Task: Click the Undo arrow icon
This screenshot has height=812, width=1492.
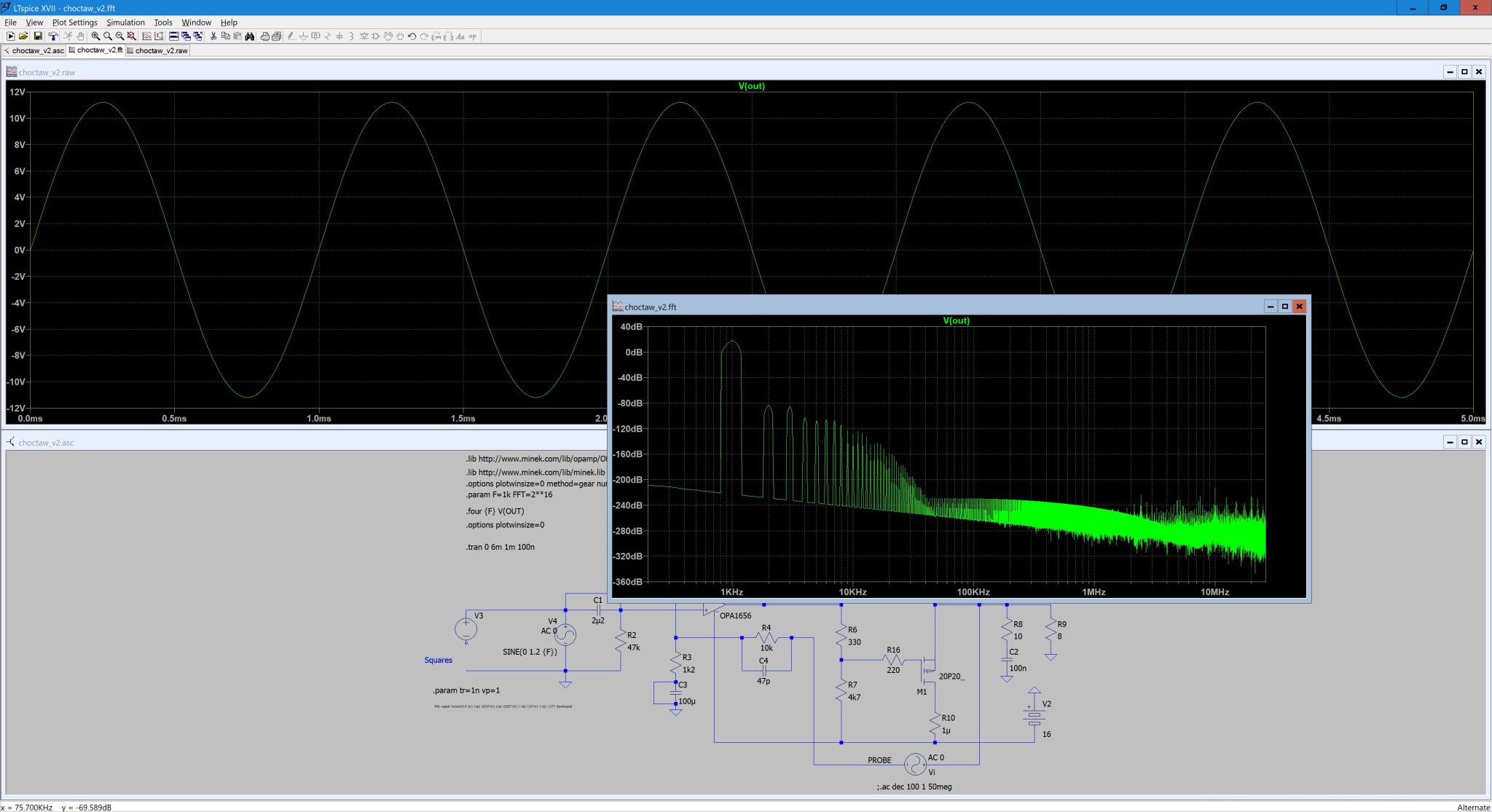Action: pyautogui.click(x=412, y=36)
